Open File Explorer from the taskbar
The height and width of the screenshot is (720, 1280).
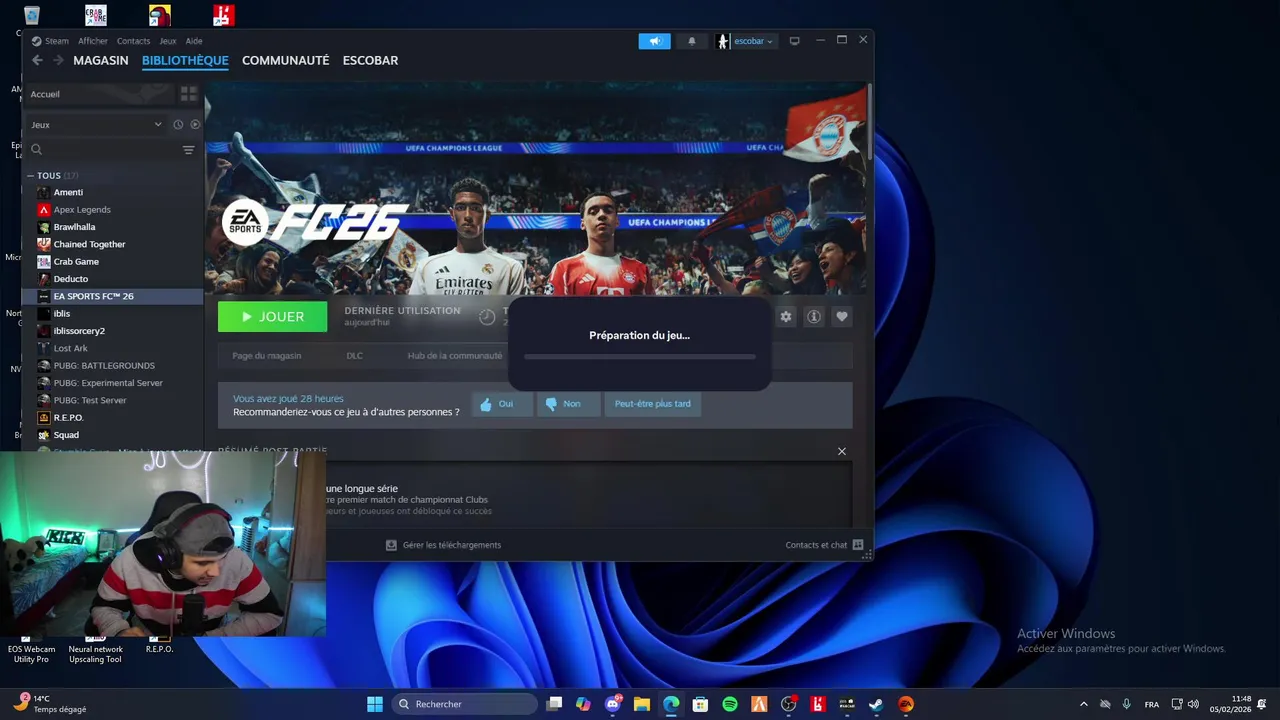(x=642, y=704)
